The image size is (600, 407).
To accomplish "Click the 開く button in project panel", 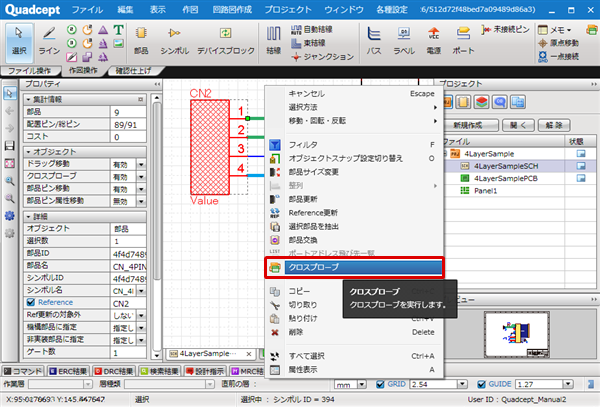I will [518, 125].
